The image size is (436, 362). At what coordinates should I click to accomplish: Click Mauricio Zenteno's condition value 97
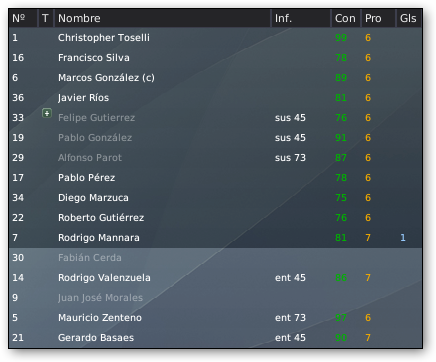(341, 318)
